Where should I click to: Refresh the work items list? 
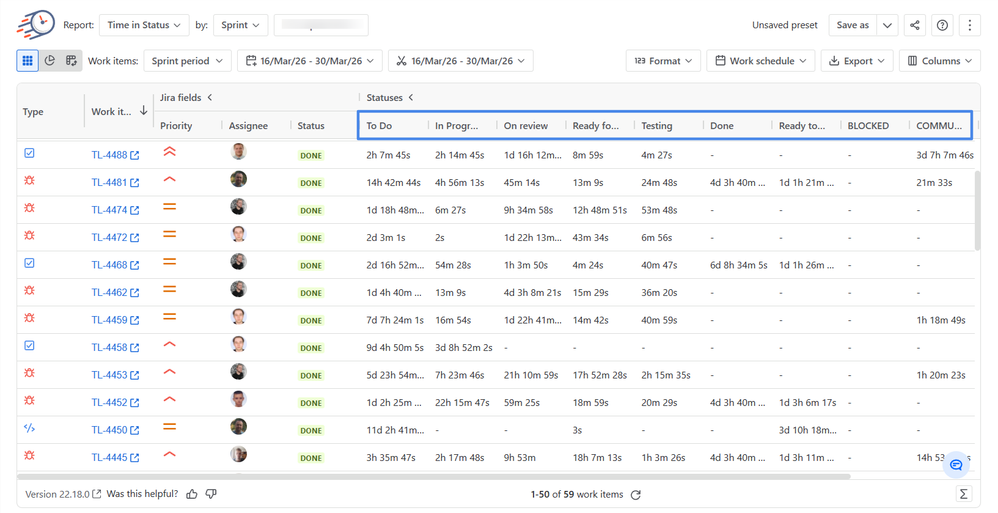(x=635, y=495)
